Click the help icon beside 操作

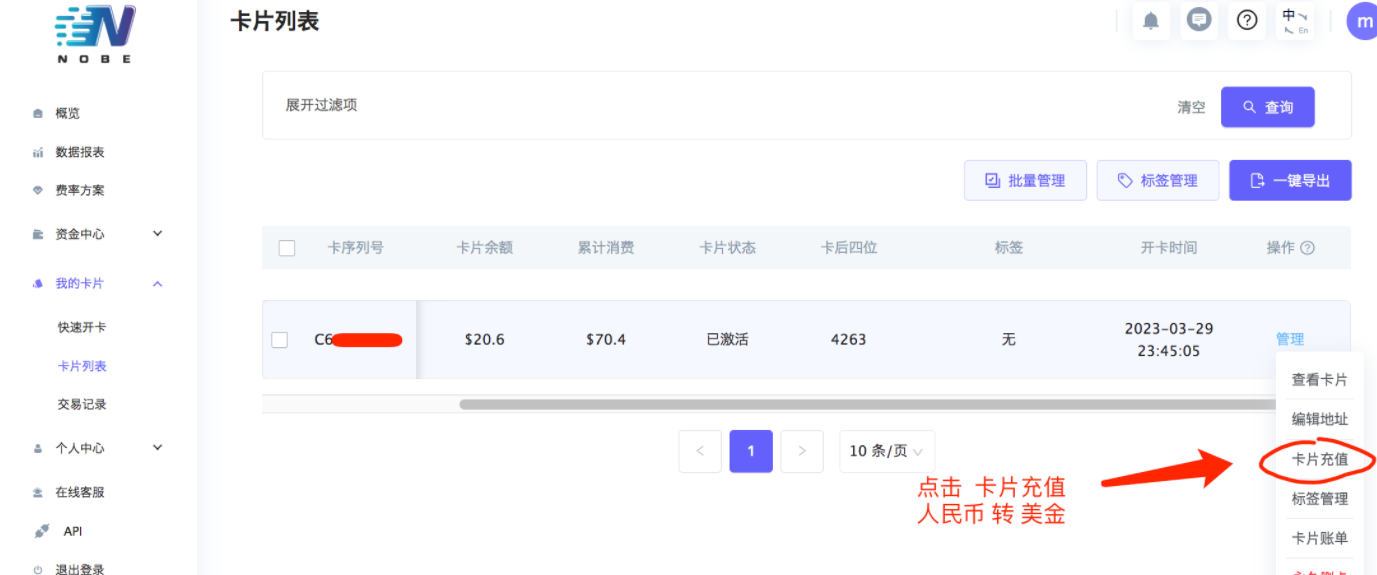1307,248
